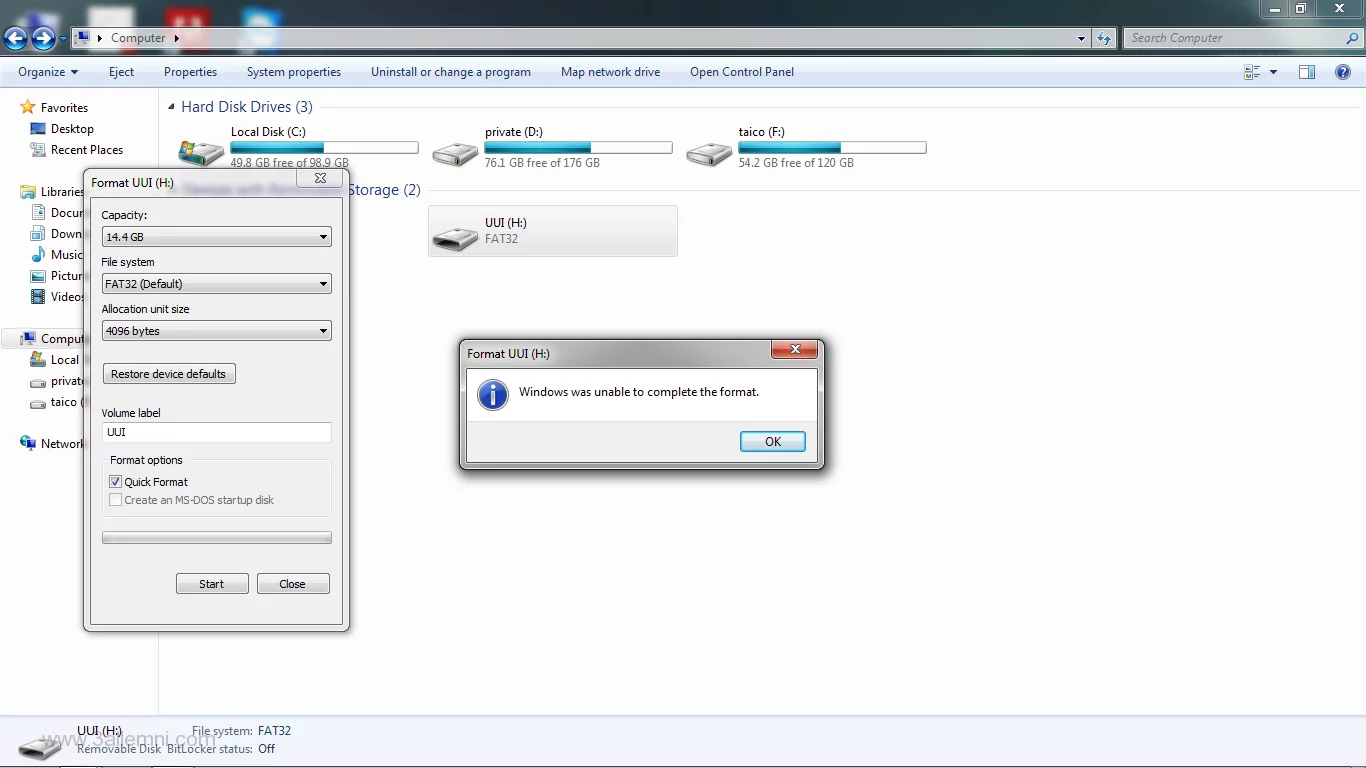1366x768 pixels.
Task: Click the Volume label text field
Action: click(216, 432)
